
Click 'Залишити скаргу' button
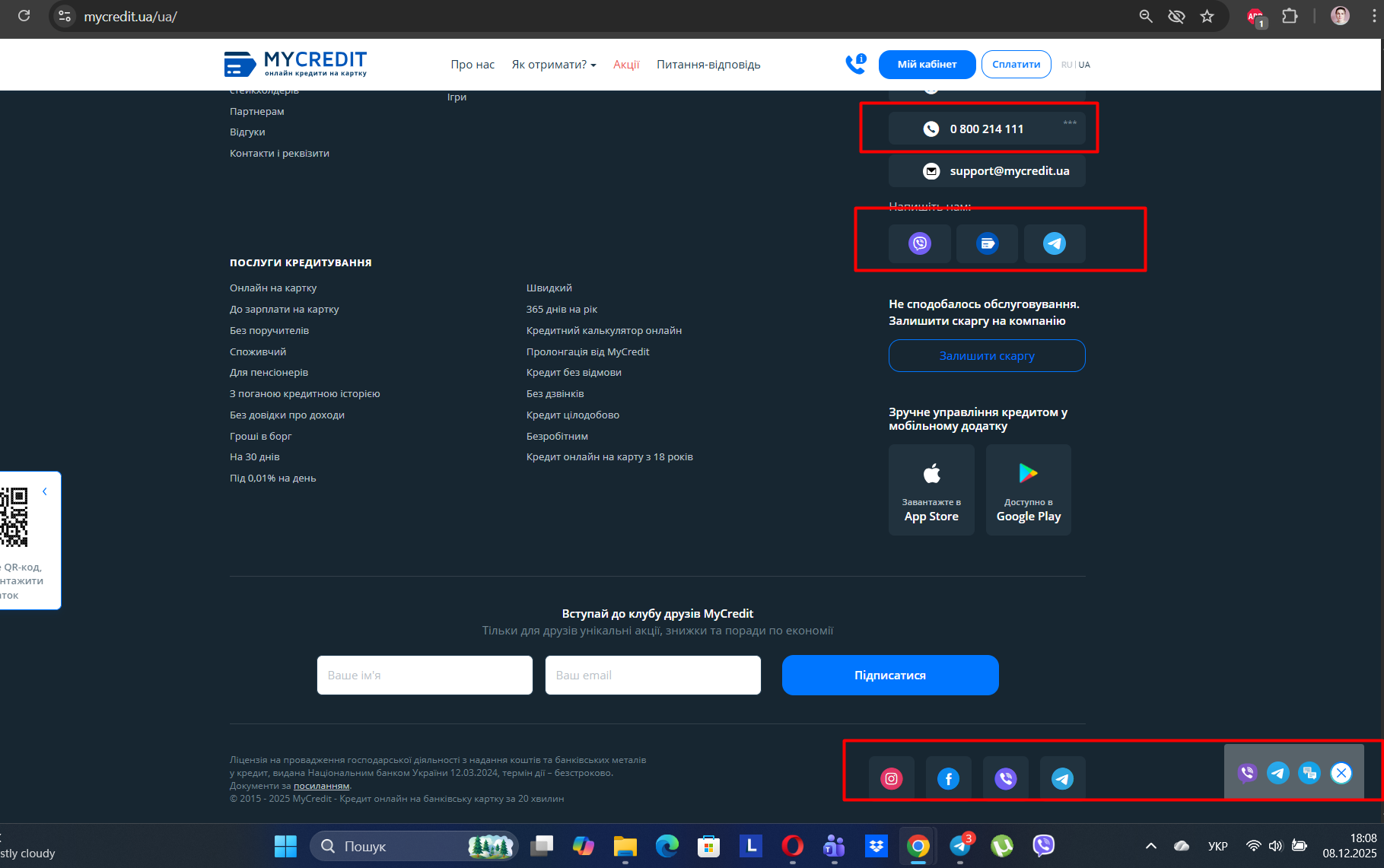(x=987, y=356)
